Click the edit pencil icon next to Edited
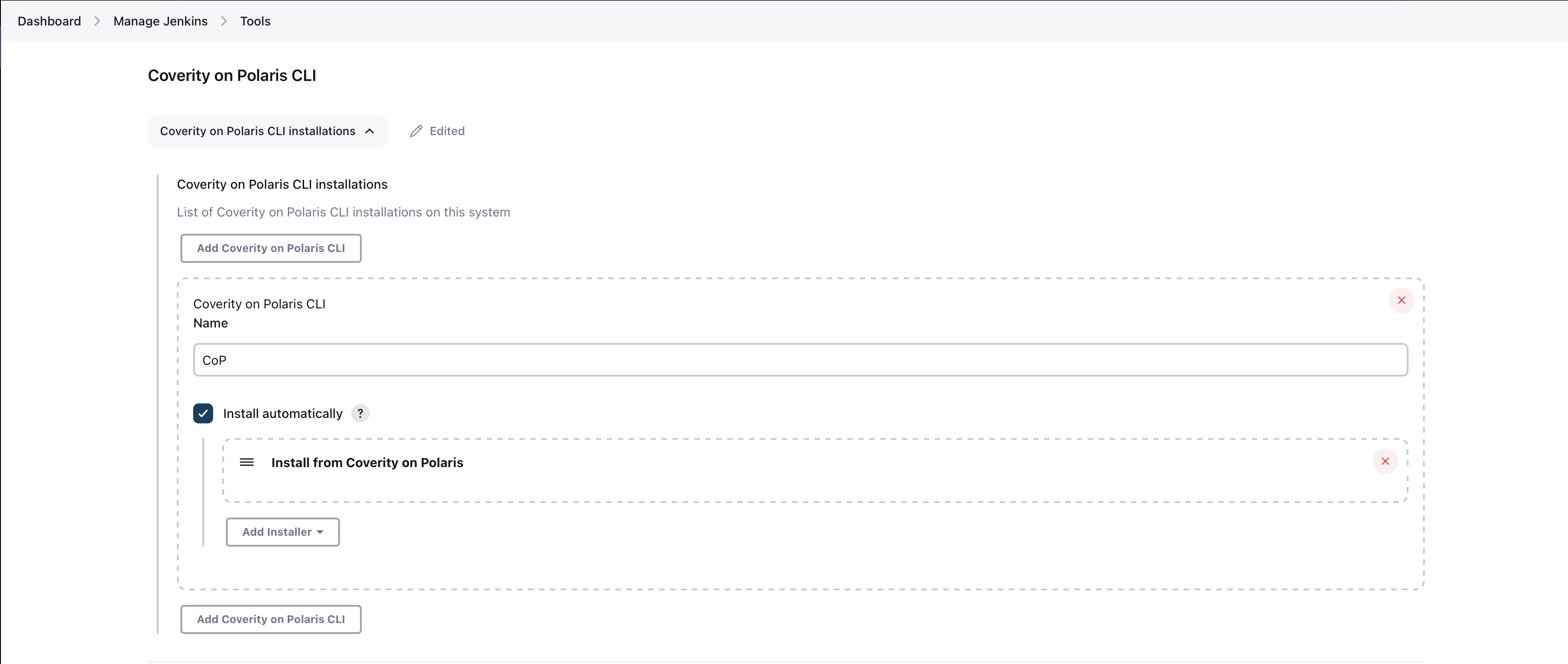This screenshot has height=664, width=1568. pyautogui.click(x=416, y=131)
